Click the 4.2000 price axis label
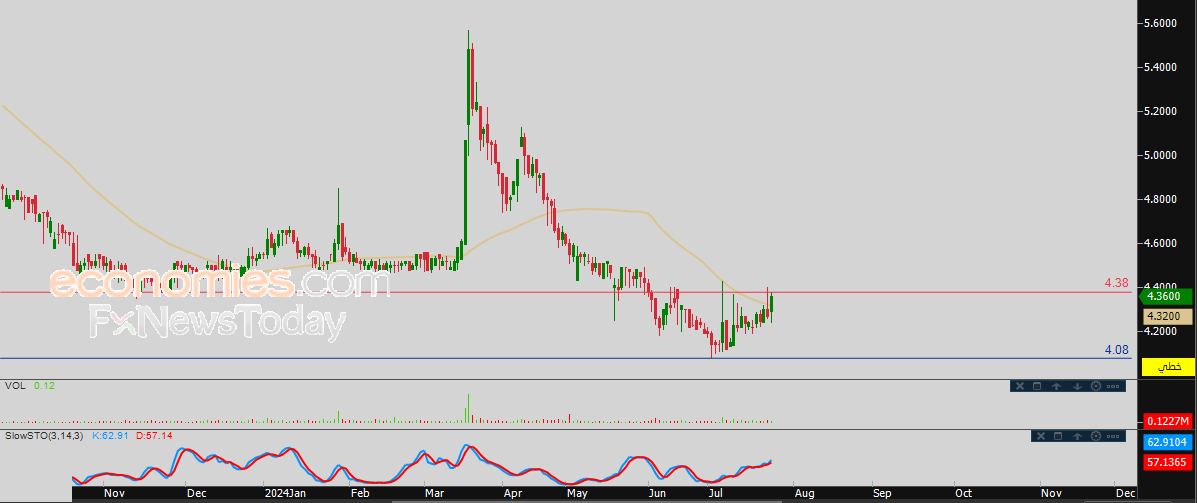 coord(1160,331)
